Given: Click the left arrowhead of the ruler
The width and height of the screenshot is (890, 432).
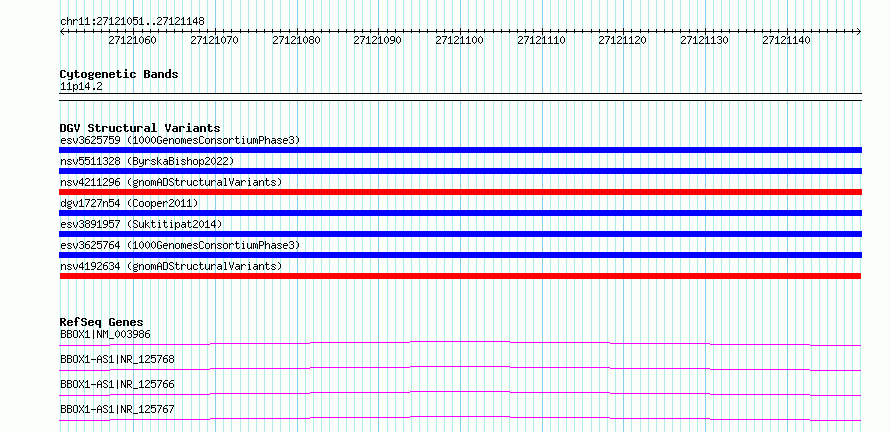Looking at the screenshot, I should [x=62, y=31].
